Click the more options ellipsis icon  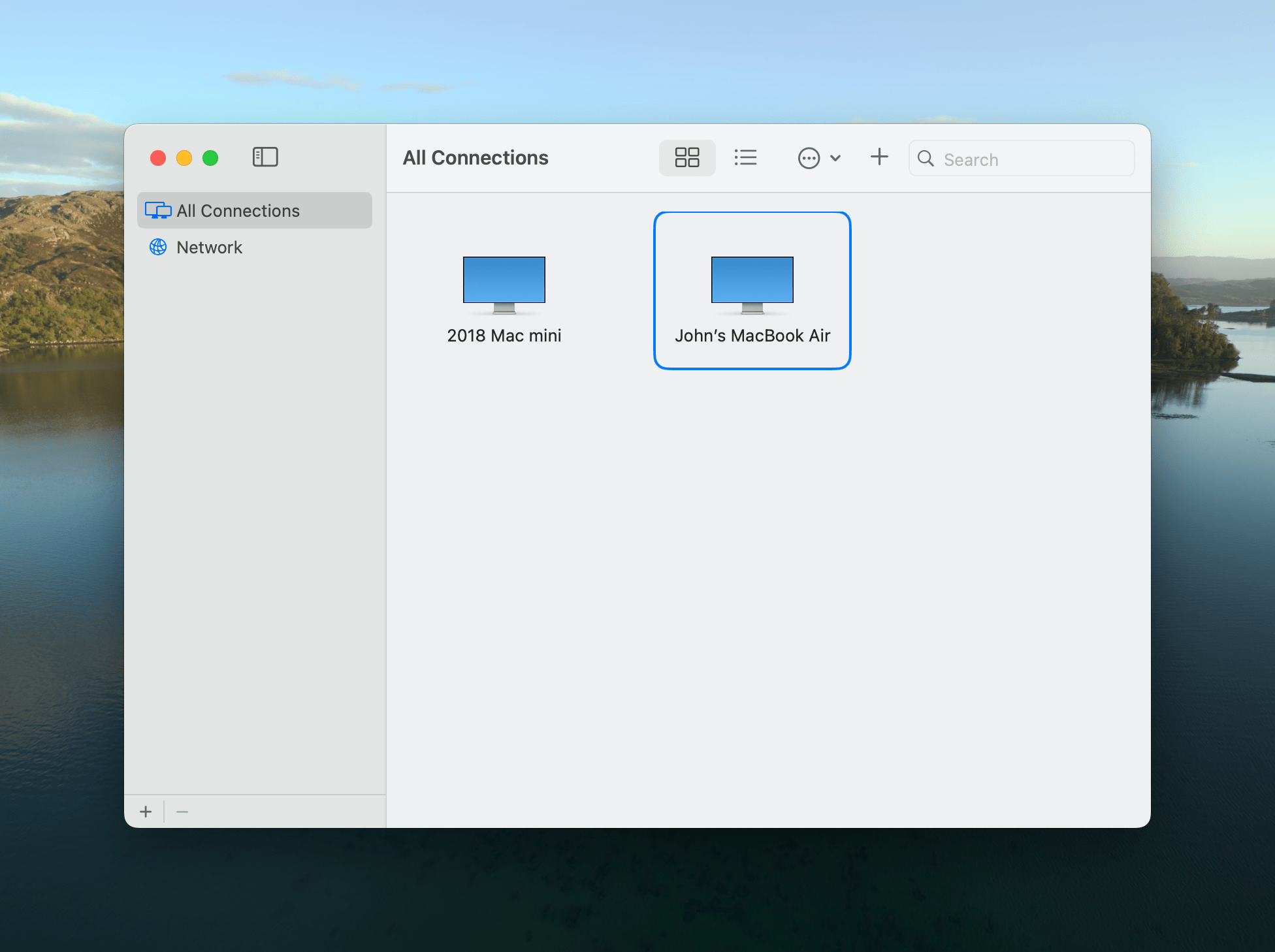pyautogui.click(x=808, y=158)
